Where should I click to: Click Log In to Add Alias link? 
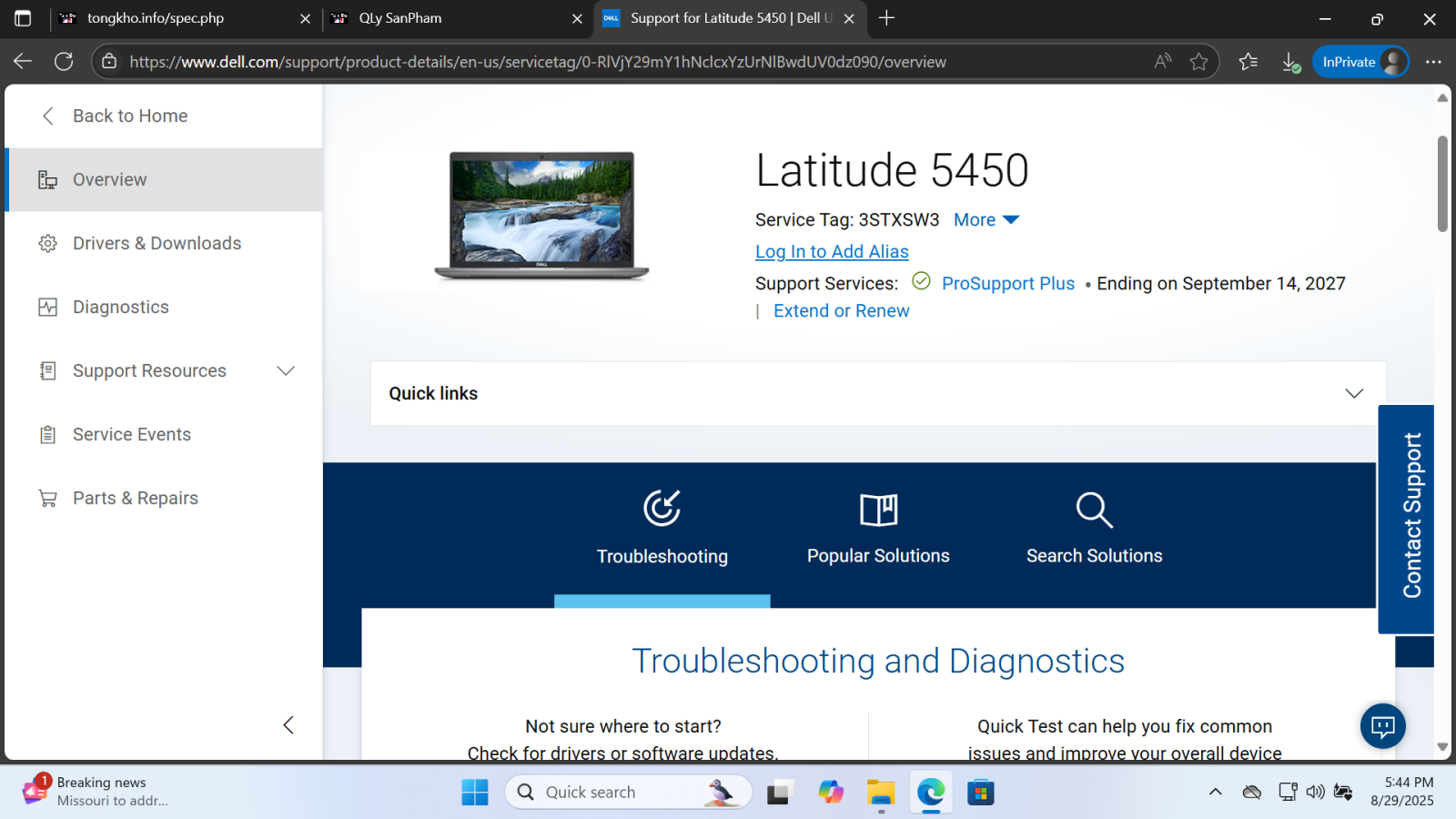tap(832, 252)
